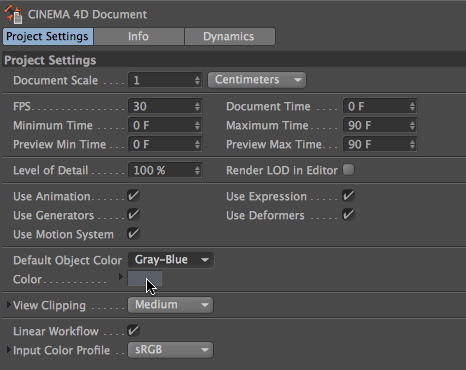
Task: Toggle the Use Motion System checkbox
Action: (133, 234)
